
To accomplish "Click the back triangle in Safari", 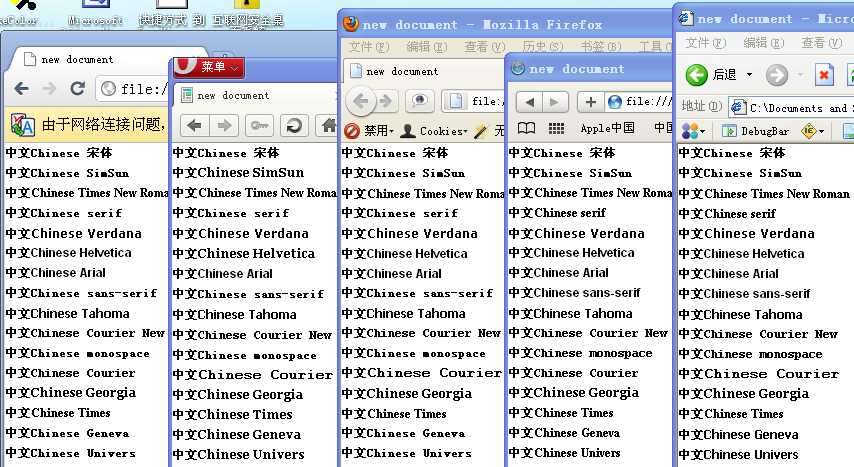I will (529, 101).
